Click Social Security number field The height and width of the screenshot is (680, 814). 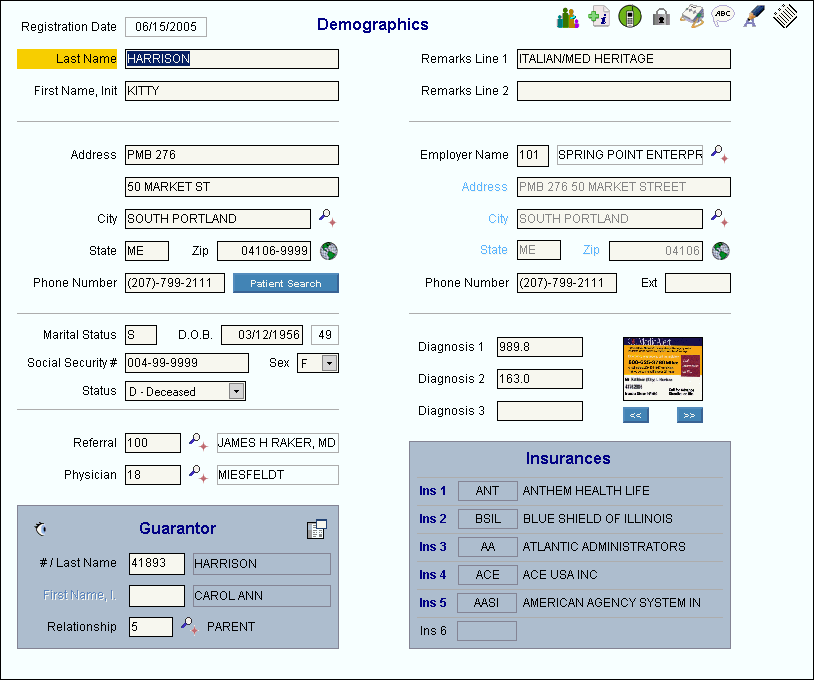(x=187, y=363)
